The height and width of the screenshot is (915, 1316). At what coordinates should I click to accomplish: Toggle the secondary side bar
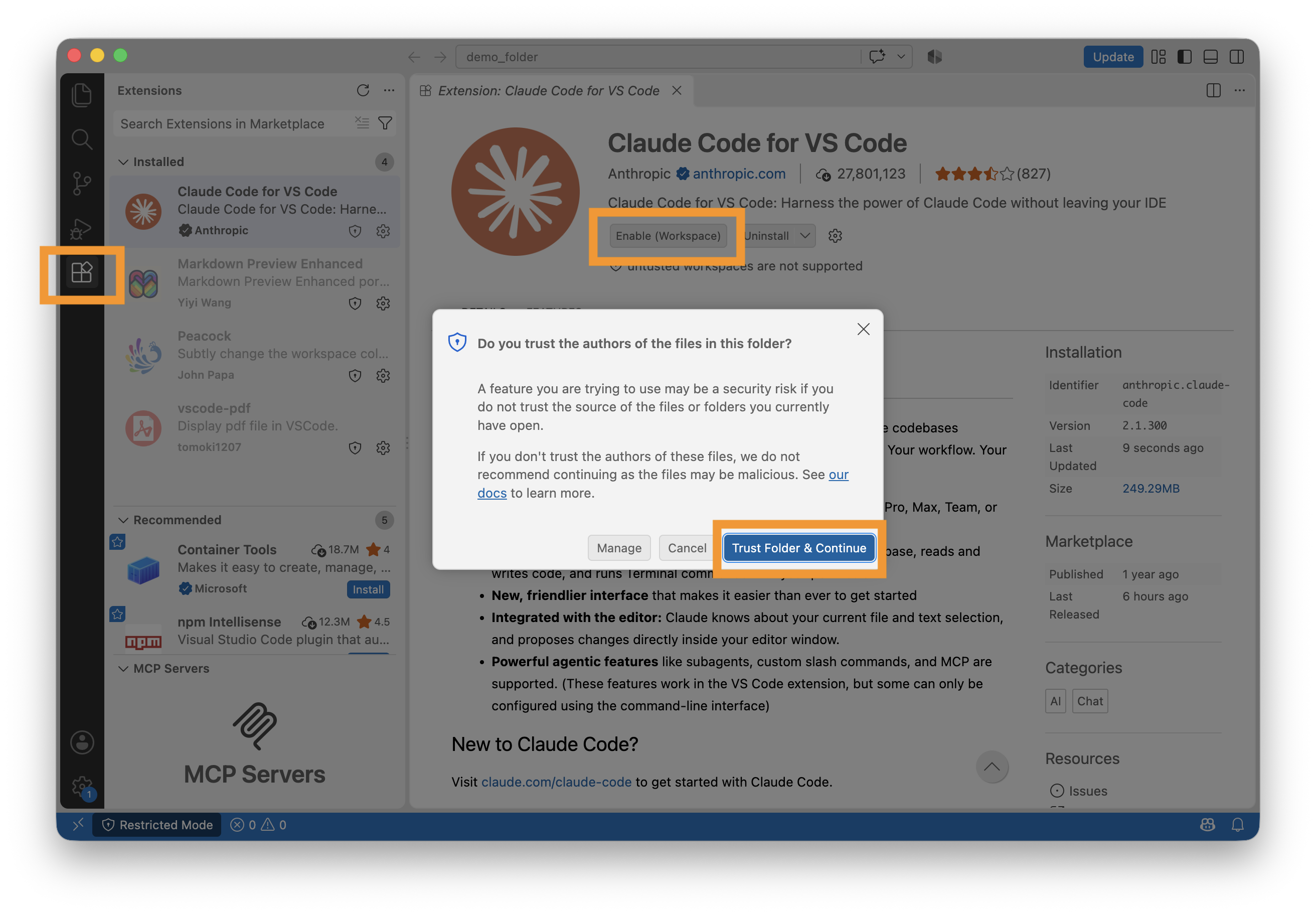(1237, 57)
